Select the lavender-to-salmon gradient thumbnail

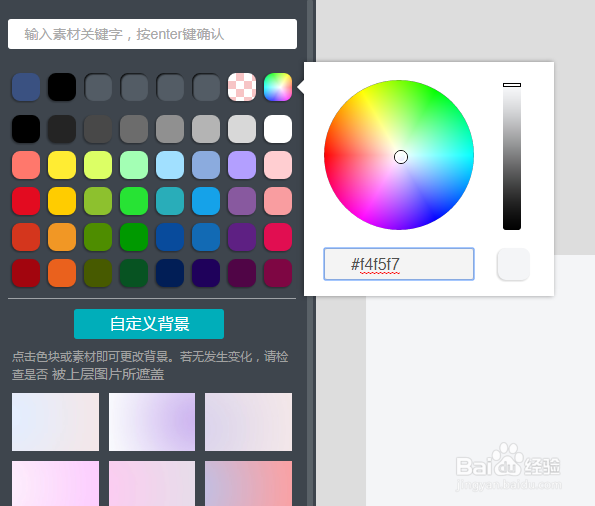(x=249, y=483)
